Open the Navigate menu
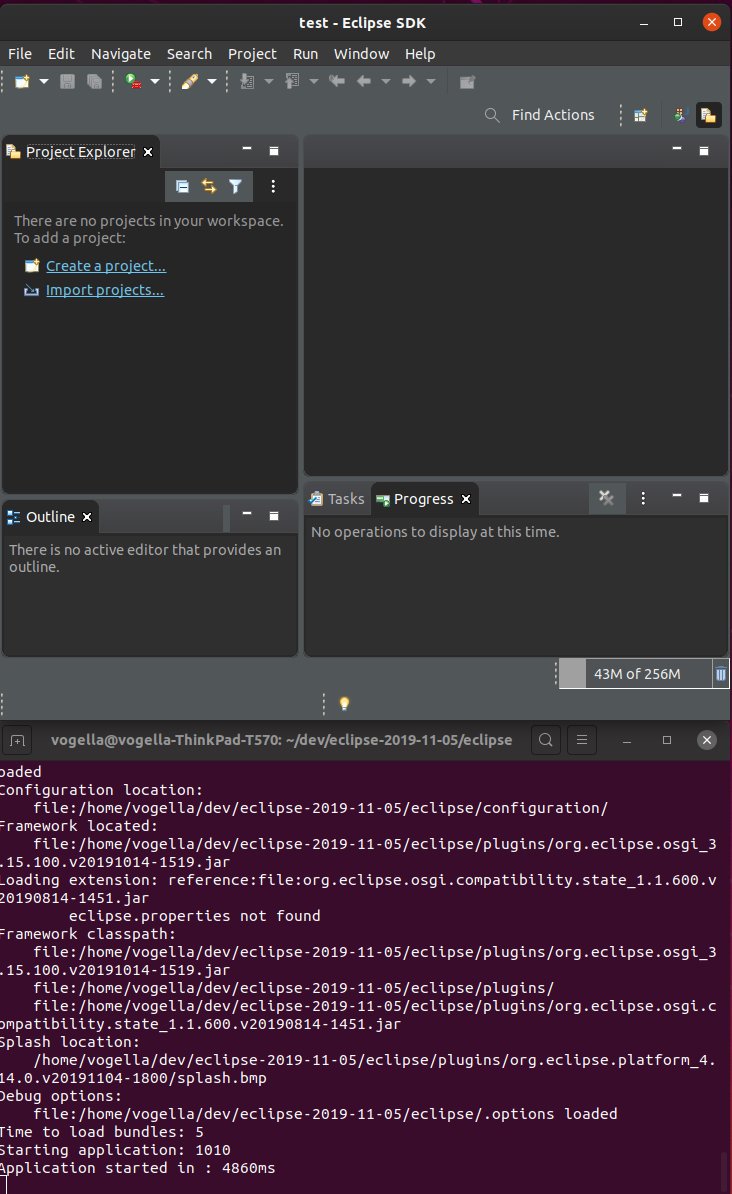The image size is (732, 1194). coord(120,54)
